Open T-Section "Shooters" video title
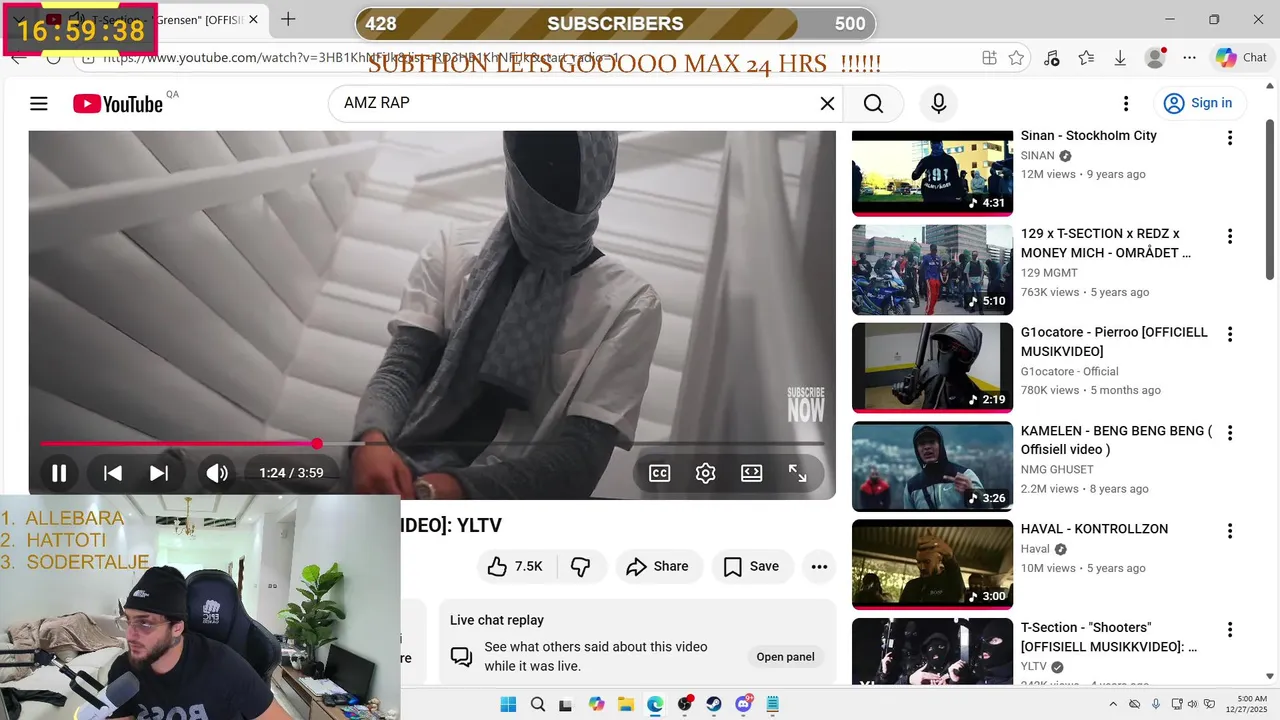 click(x=1109, y=637)
